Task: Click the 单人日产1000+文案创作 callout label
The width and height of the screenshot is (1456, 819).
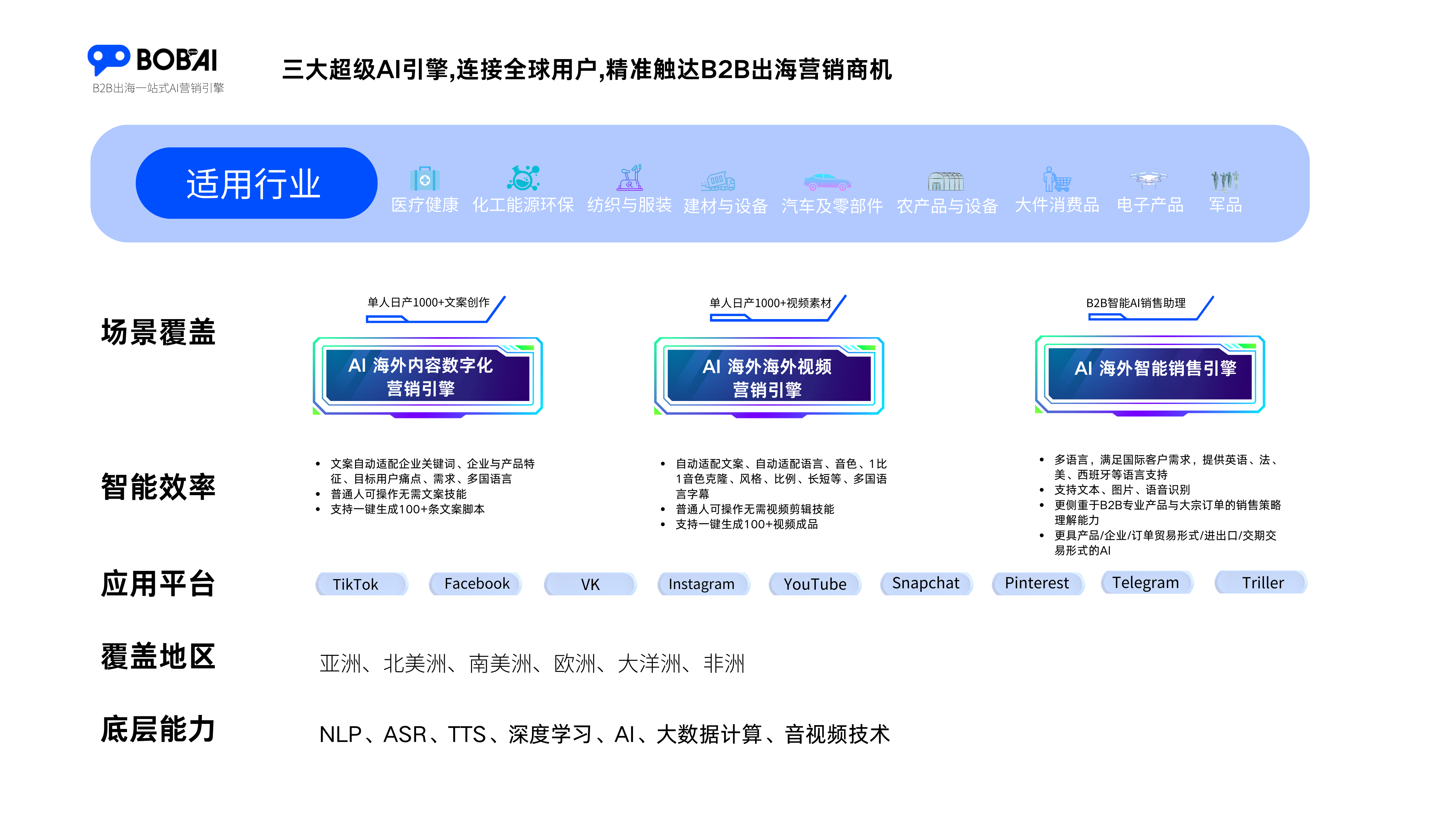Action: coord(428,303)
